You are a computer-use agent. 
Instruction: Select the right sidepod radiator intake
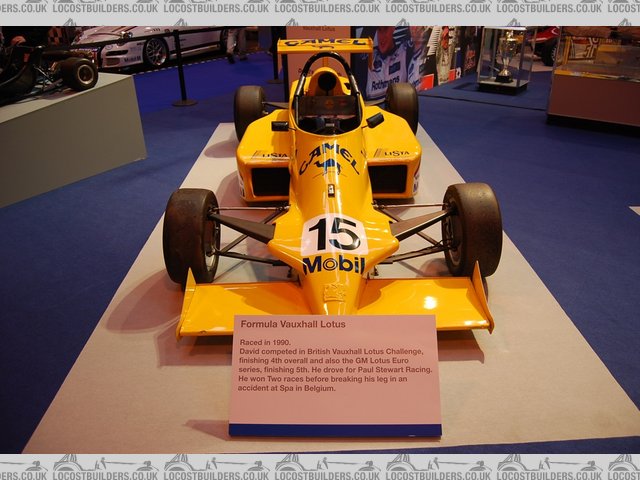[387, 179]
